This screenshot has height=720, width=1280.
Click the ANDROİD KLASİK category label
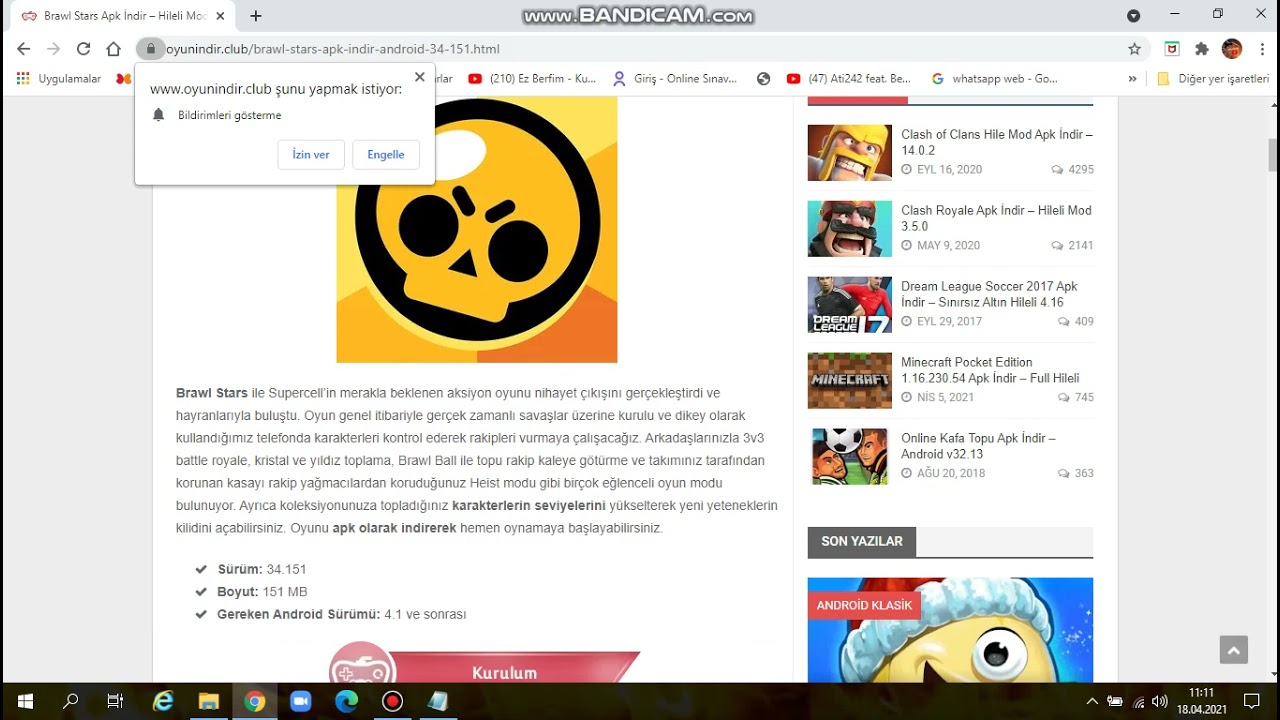864,605
